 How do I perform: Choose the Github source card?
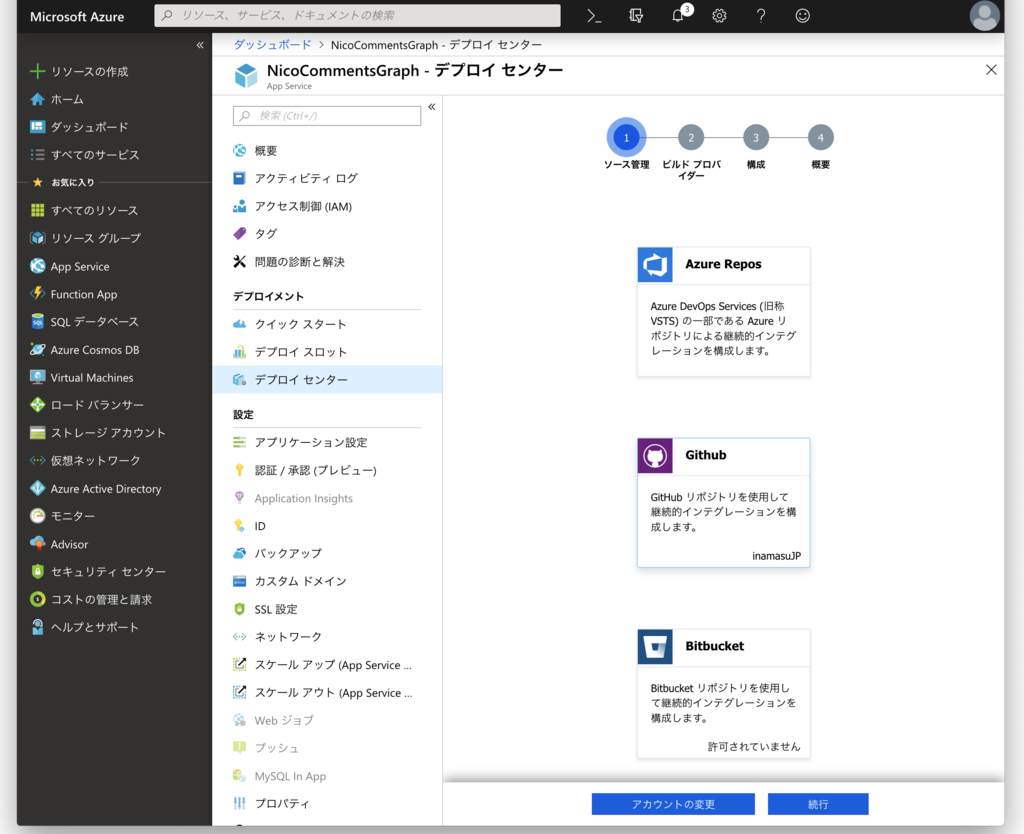click(724, 502)
